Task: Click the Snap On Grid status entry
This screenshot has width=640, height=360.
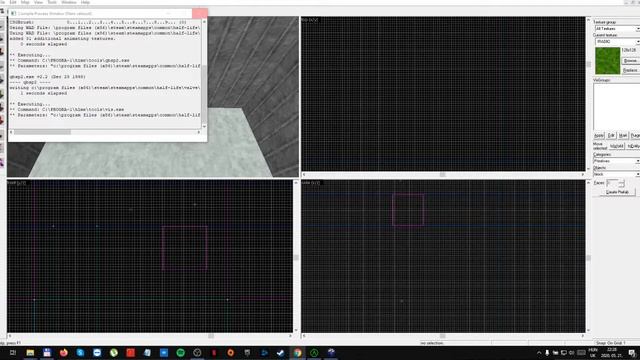Action: [611, 343]
